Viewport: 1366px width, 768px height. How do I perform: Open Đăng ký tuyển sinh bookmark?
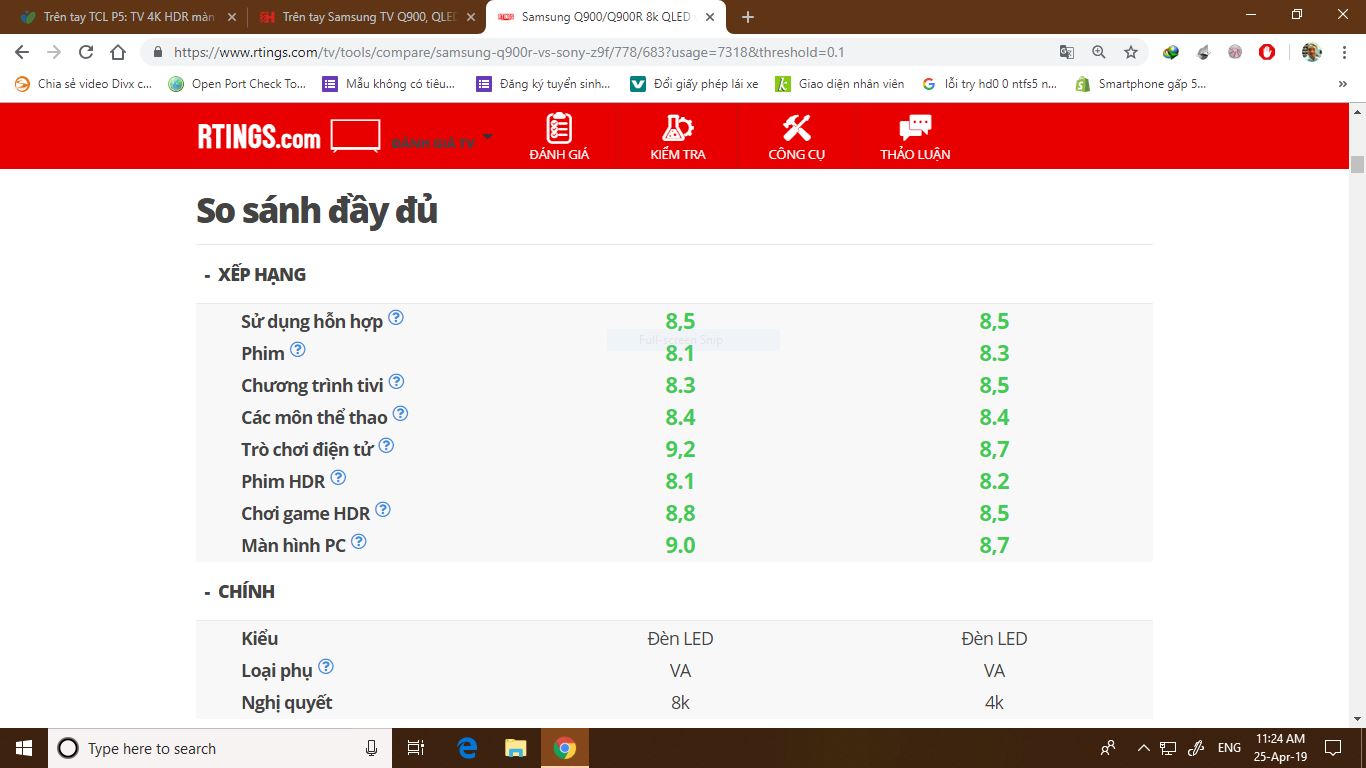[x=543, y=84]
